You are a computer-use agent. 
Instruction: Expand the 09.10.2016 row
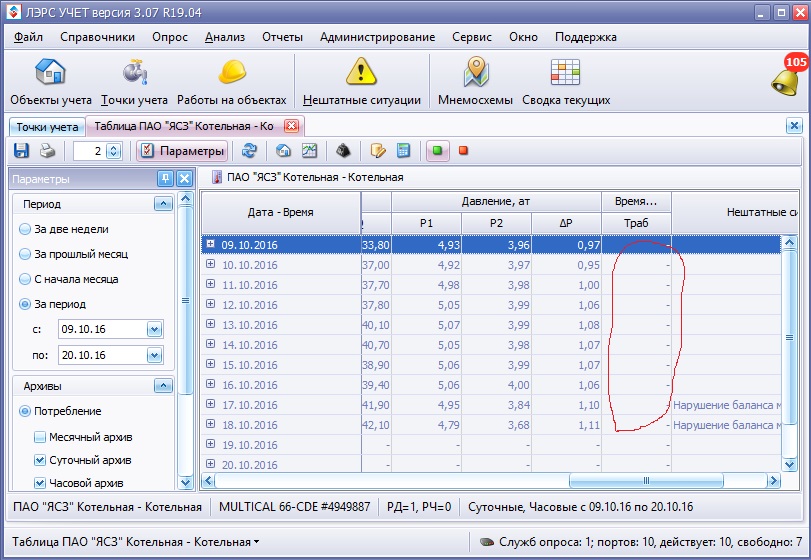[x=211, y=244]
